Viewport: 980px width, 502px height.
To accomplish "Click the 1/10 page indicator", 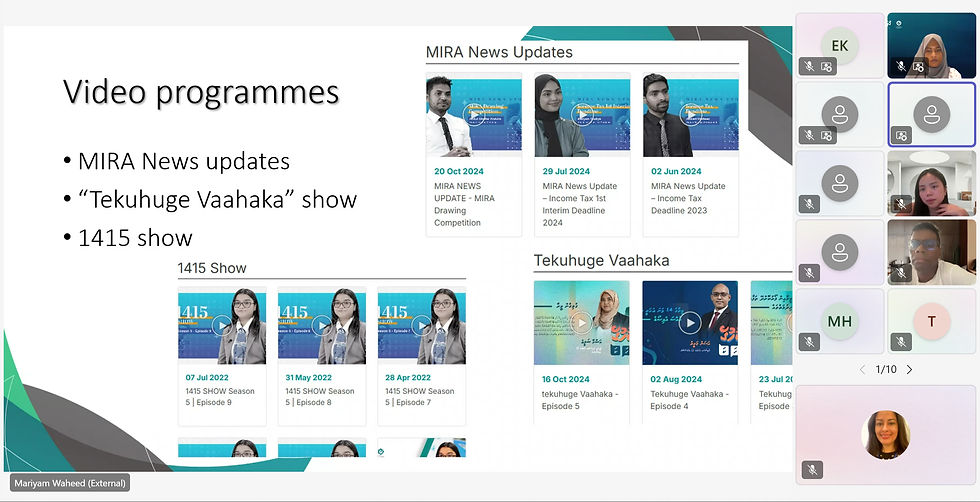I will pos(886,369).
